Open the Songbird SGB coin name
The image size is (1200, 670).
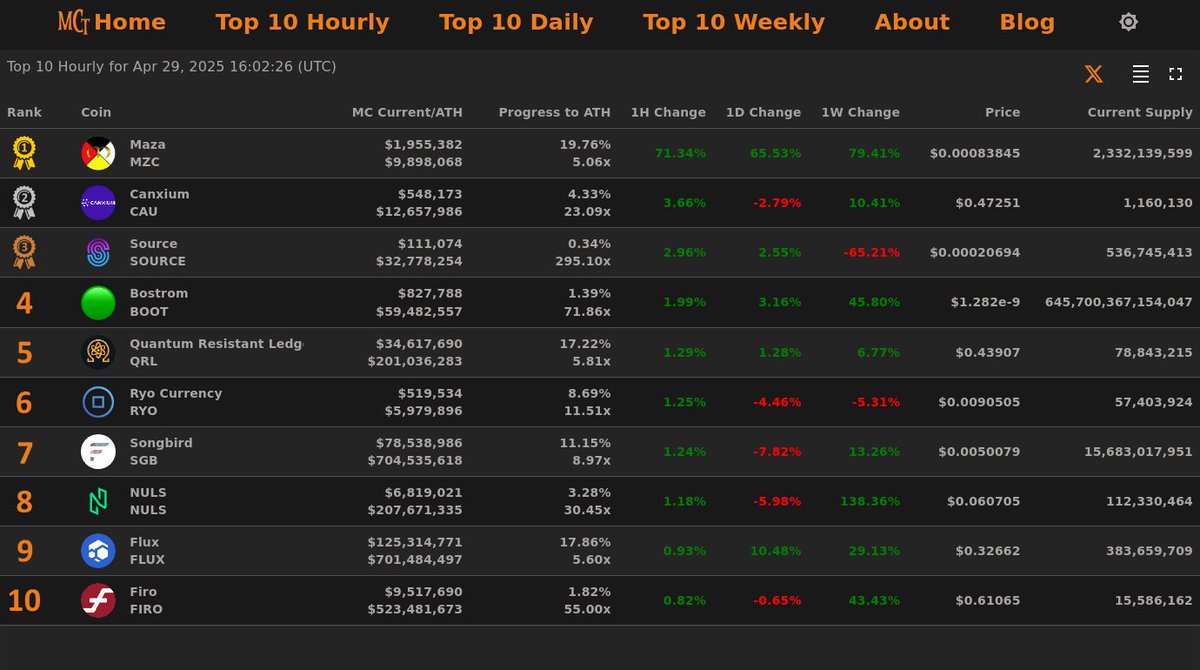[161, 452]
